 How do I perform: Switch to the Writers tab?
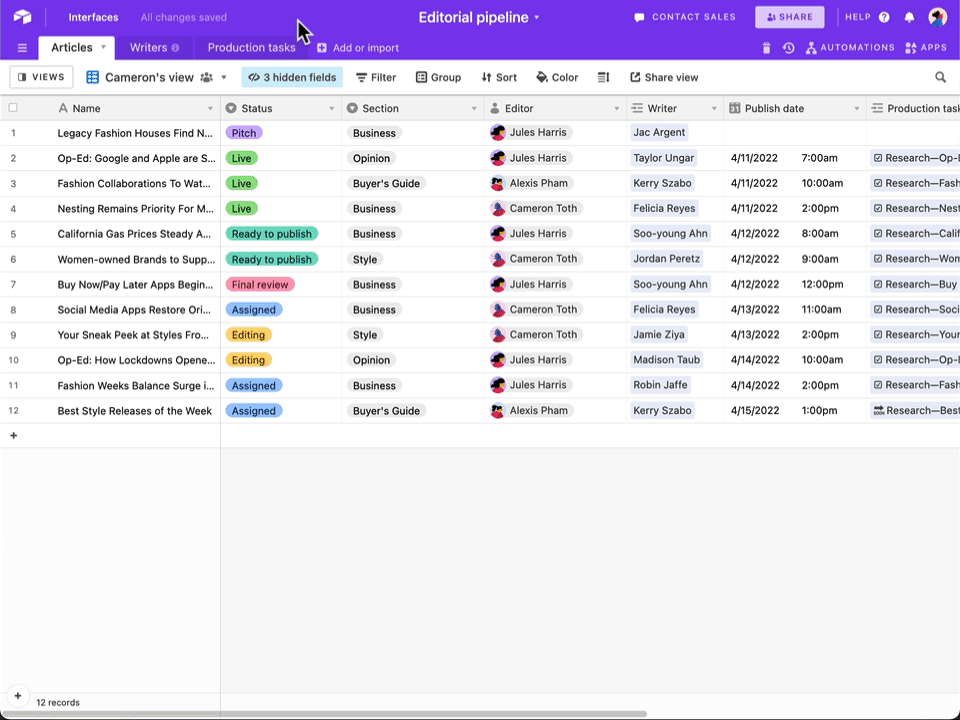coord(154,48)
